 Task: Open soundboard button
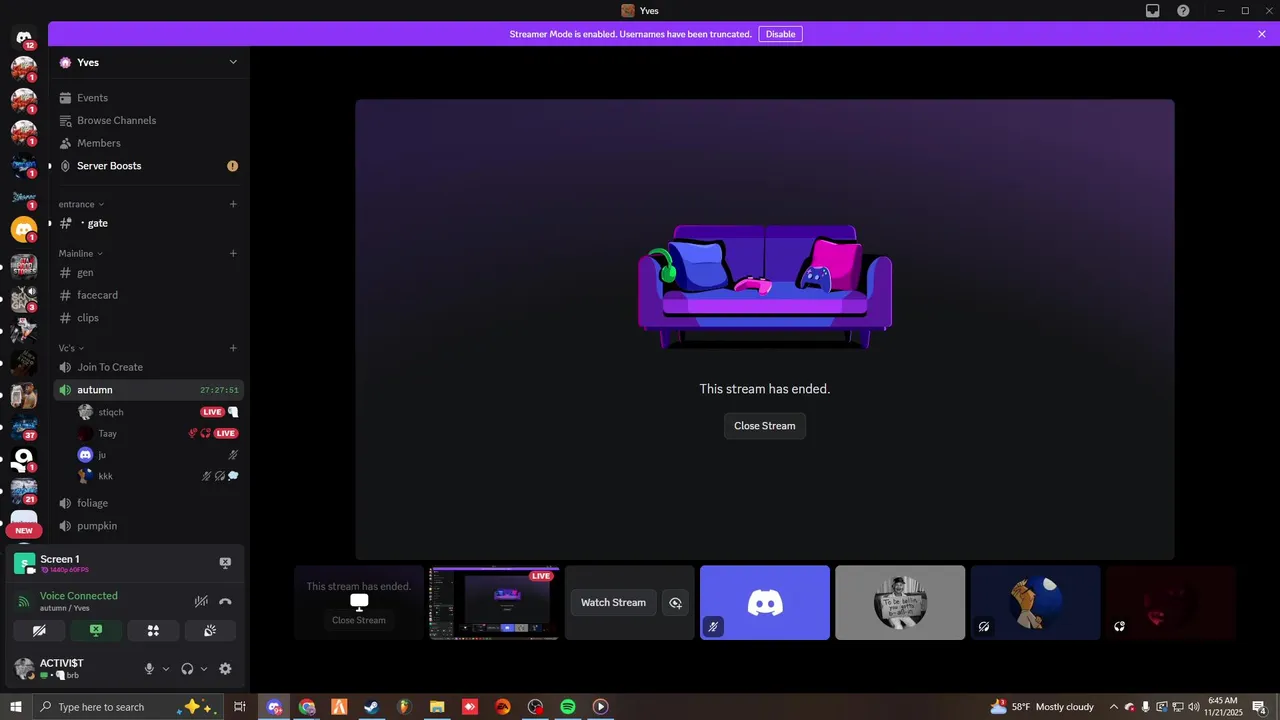coord(210,631)
